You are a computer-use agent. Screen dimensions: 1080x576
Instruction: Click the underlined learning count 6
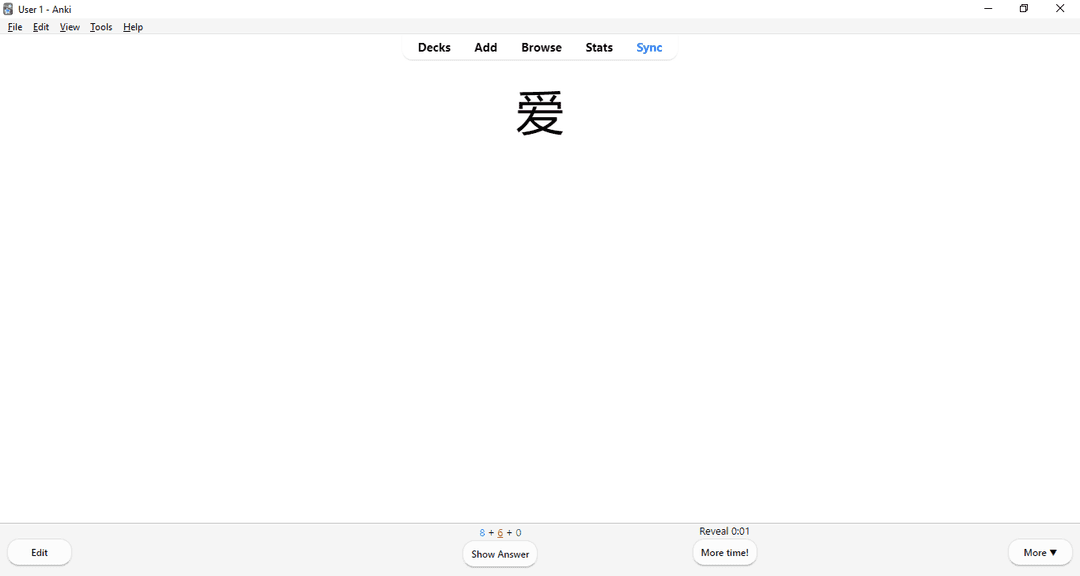(x=500, y=532)
